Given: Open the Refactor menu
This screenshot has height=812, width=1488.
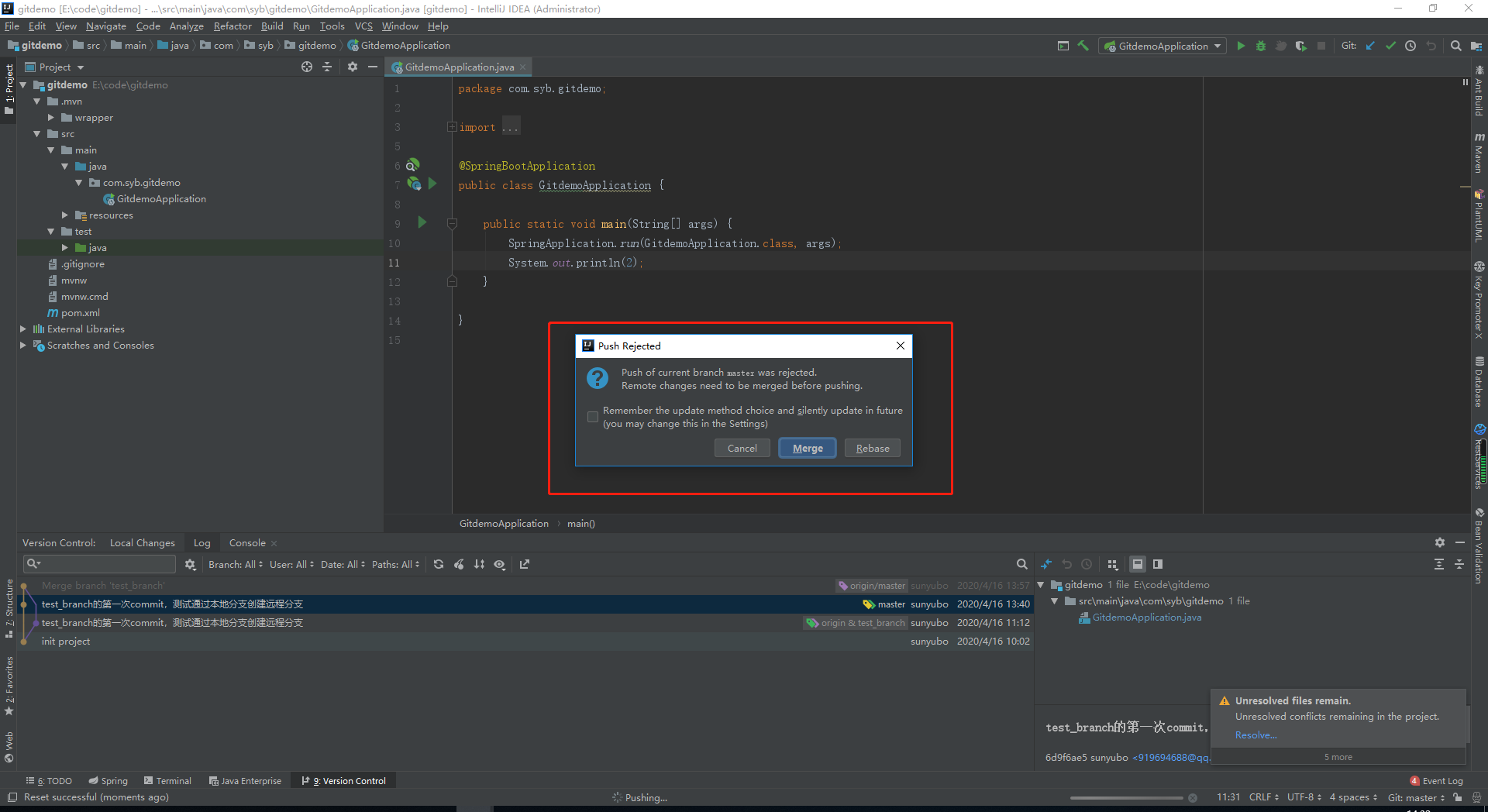Looking at the screenshot, I should click(x=232, y=26).
